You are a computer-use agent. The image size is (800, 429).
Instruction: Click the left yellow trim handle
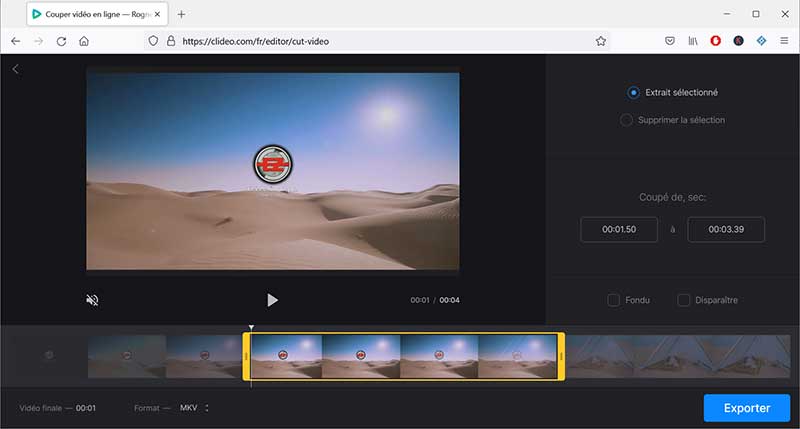(246, 357)
